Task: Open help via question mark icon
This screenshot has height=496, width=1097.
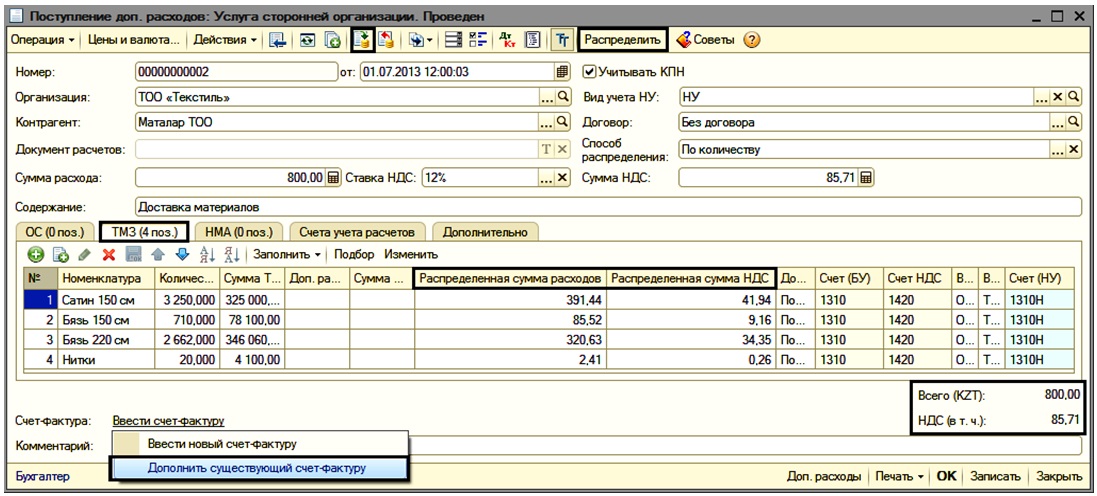Action: coord(751,41)
